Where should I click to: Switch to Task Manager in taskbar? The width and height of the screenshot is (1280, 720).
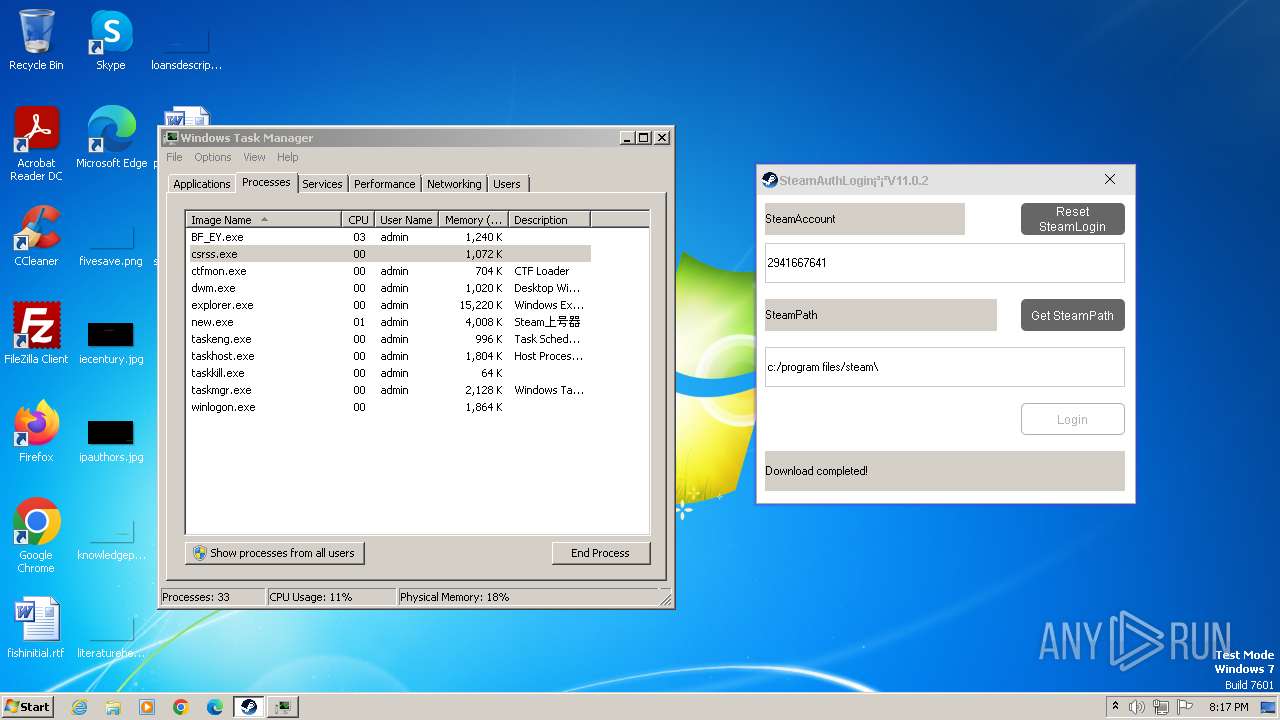click(x=283, y=707)
